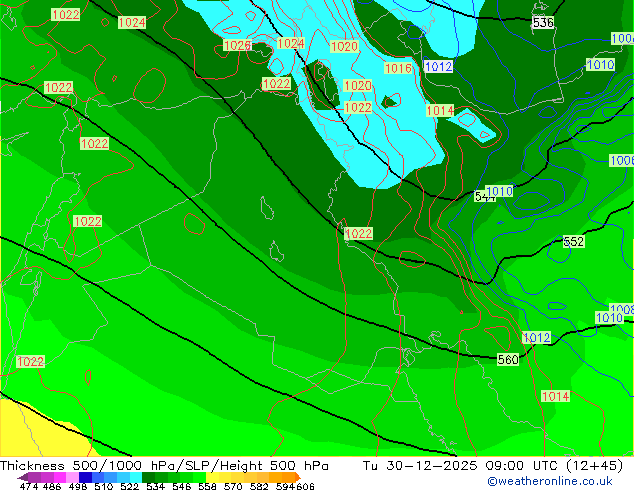Click the 552 height contour label
Image resolution: width=634 pixels, height=490 pixels.
(x=573, y=242)
